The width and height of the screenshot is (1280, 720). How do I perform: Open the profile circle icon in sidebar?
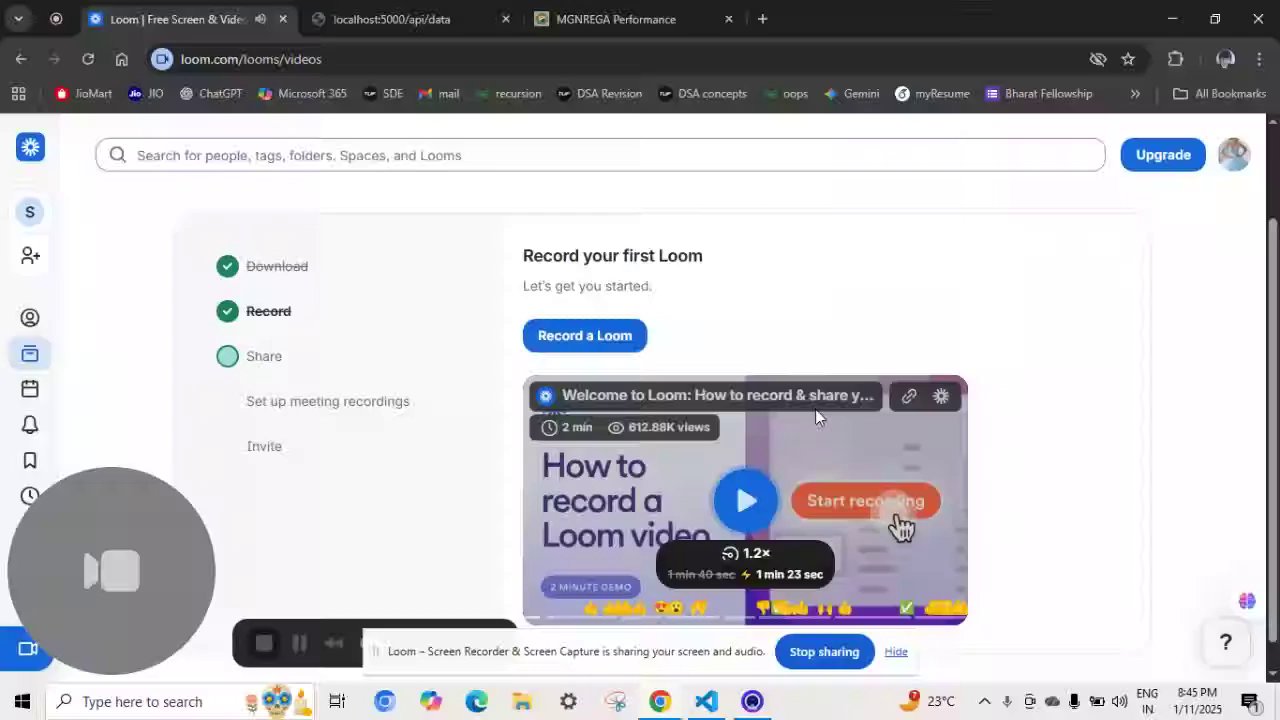point(30,318)
